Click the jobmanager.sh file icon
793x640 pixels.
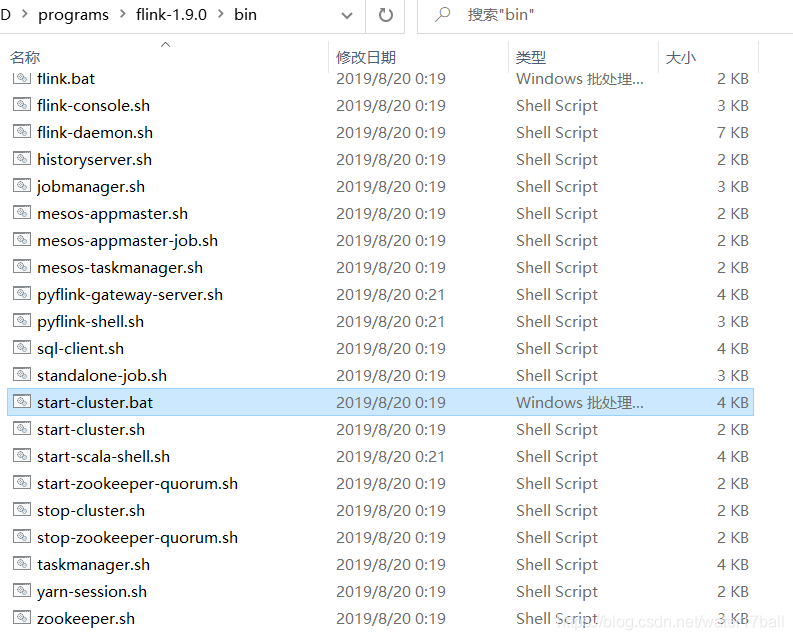22,186
